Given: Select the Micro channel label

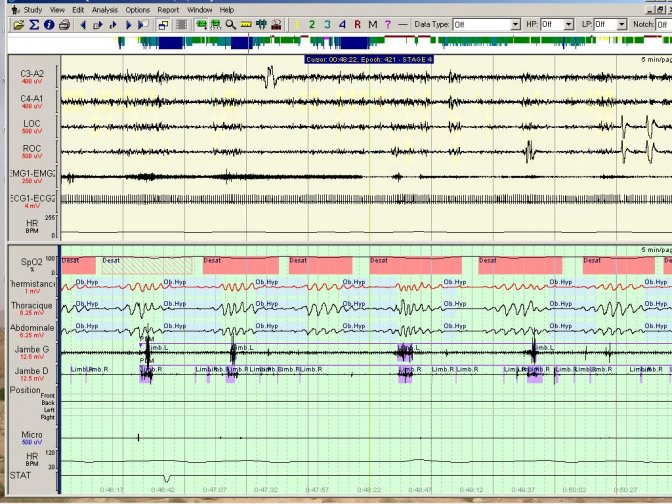Looking at the screenshot, I should pos(32,435).
